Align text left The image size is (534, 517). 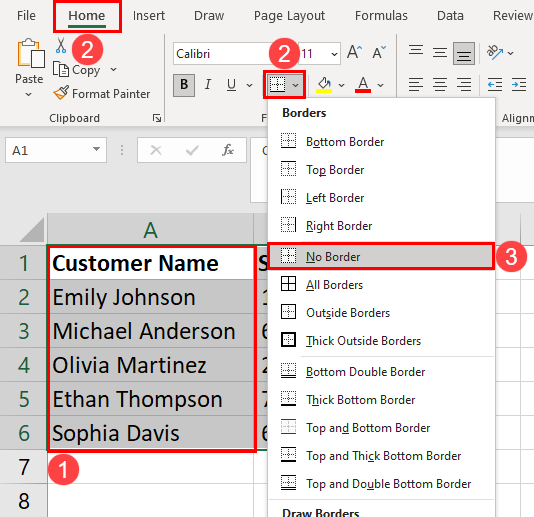[x=416, y=84]
